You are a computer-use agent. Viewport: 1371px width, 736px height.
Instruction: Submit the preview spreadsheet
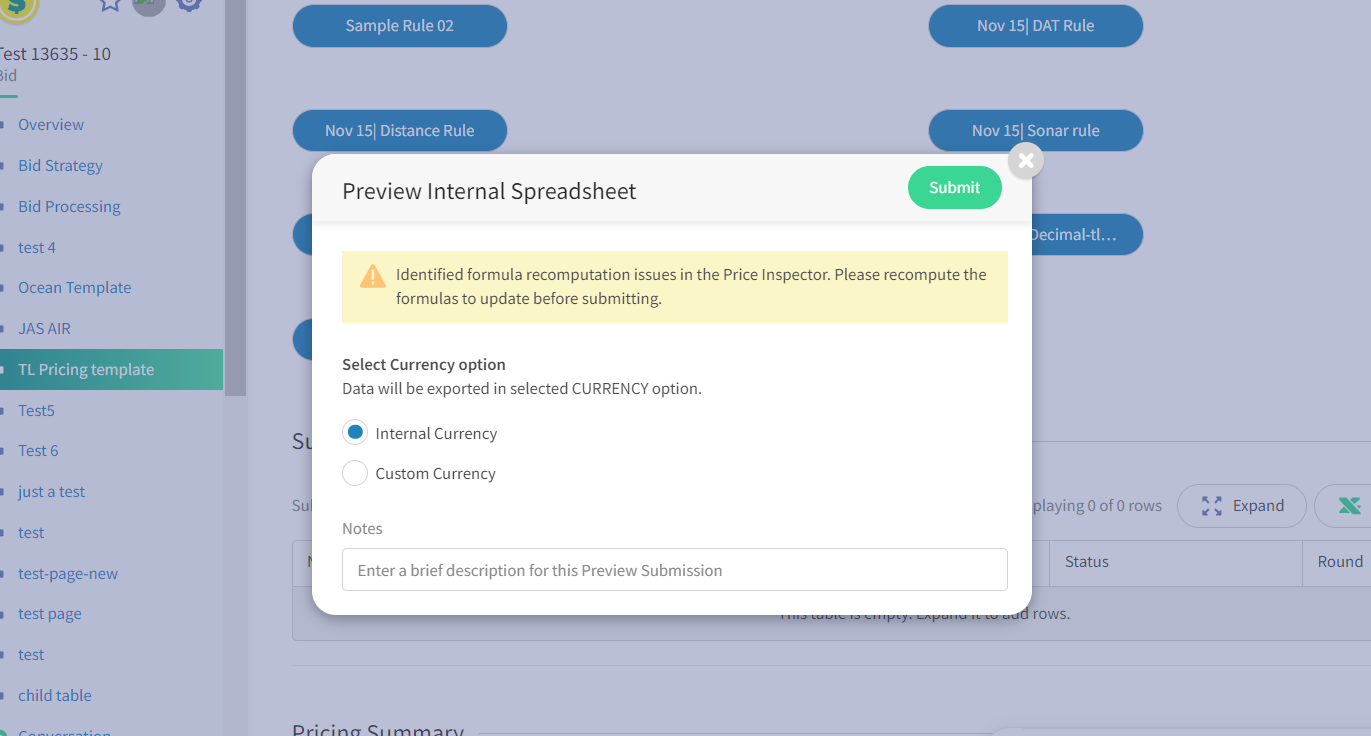pos(954,187)
